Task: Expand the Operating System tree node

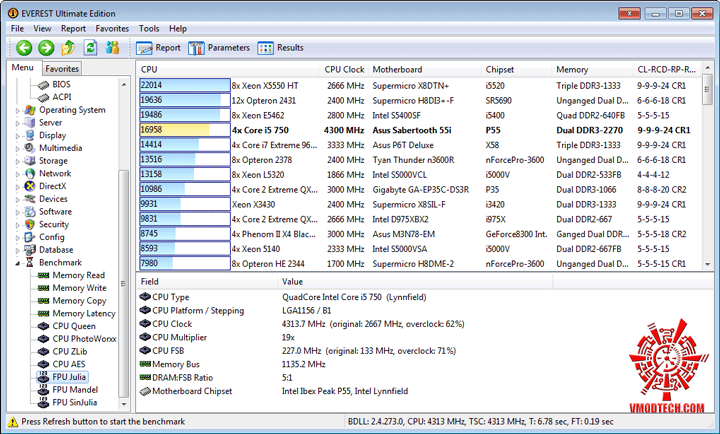Action: tap(17, 111)
